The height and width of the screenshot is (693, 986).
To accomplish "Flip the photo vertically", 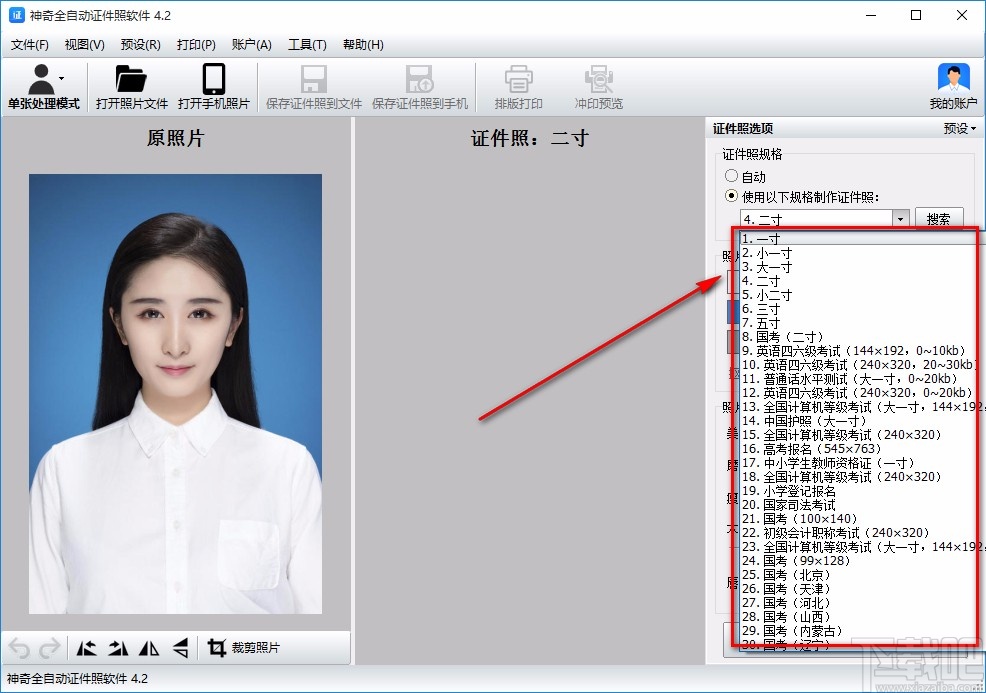I will (180, 648).
